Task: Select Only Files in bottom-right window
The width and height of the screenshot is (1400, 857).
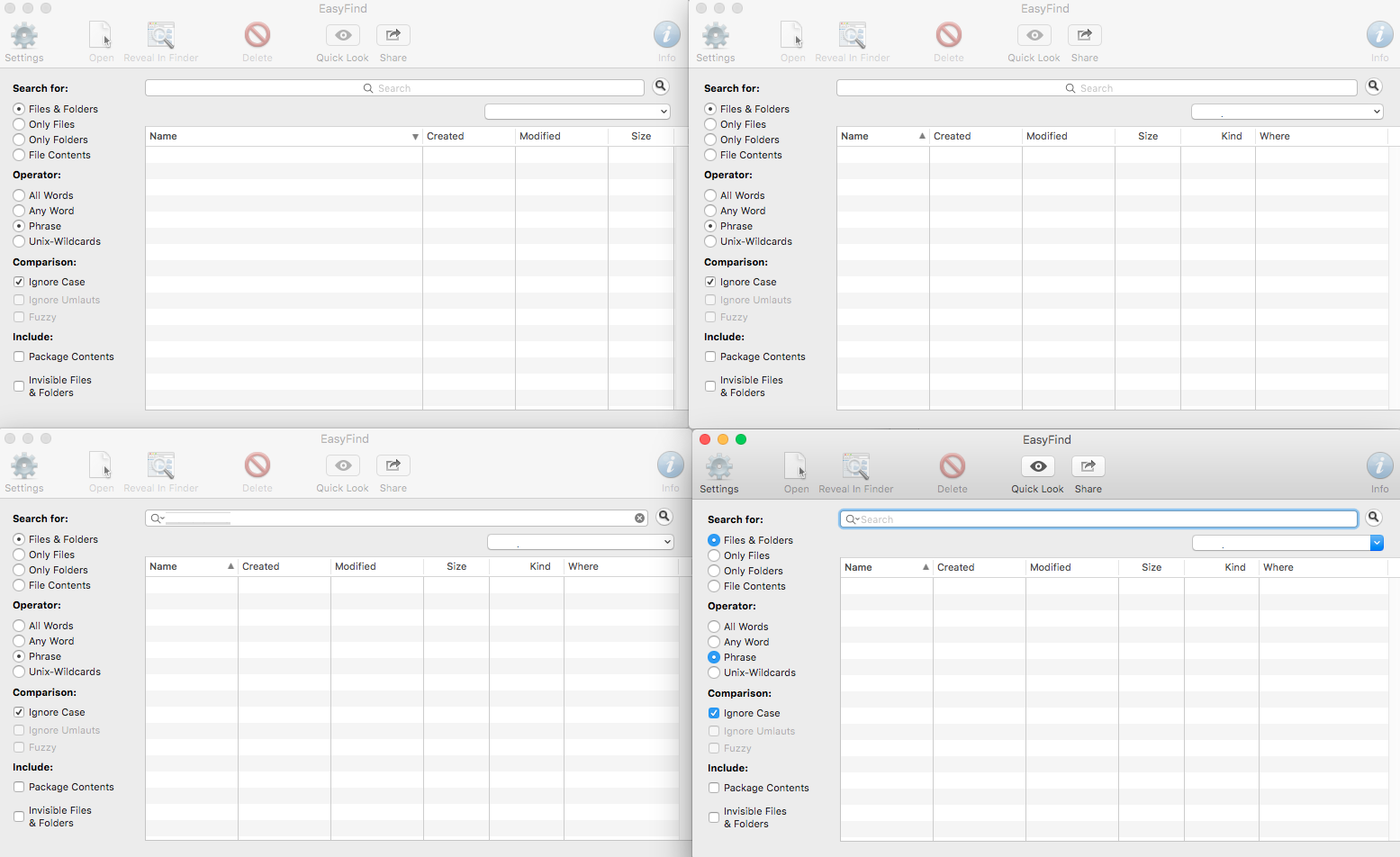Action: (x=714, y=555)
